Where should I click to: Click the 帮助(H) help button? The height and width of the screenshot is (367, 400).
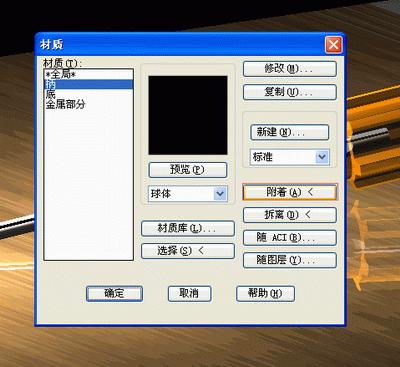pos(265,294)
